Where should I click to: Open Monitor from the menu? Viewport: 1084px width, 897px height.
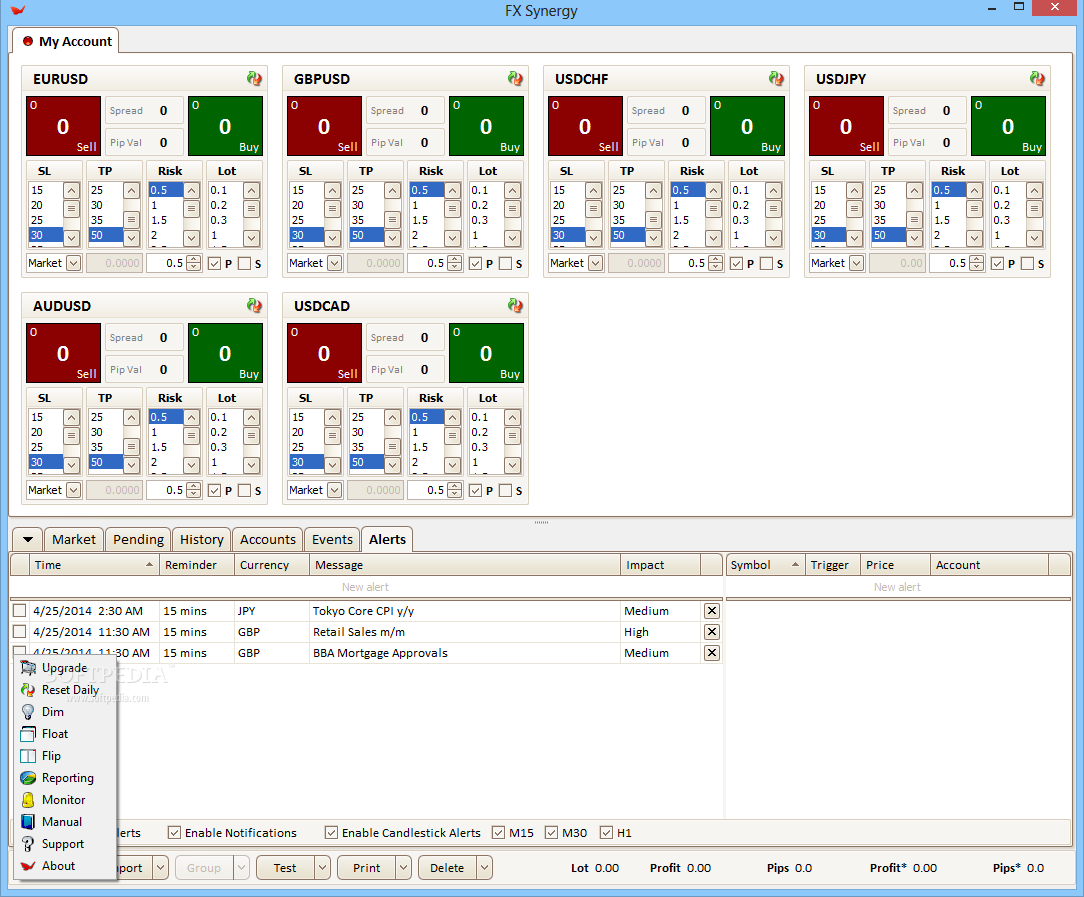(x=65, y=800)
